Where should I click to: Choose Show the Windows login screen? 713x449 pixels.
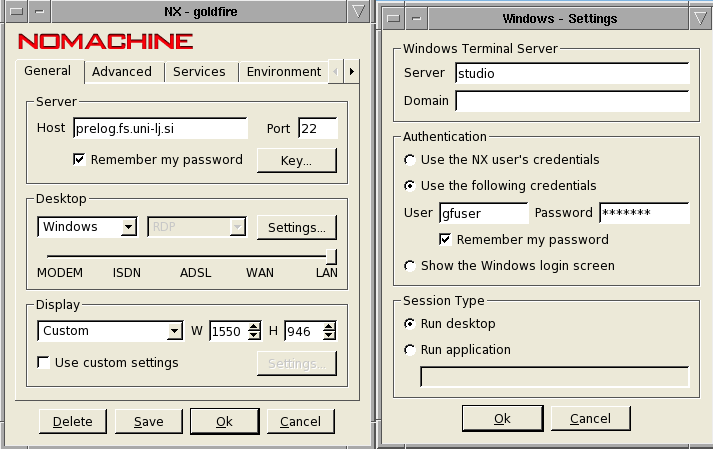pos(409,266)
